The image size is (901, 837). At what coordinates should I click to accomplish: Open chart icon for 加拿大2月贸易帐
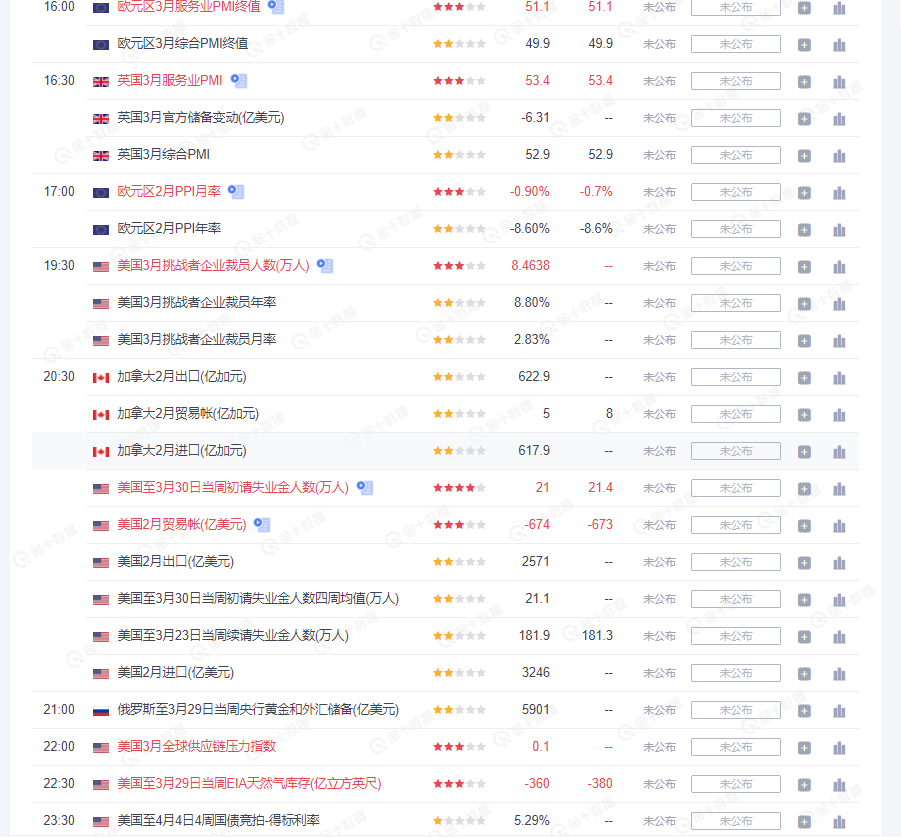[840, 414]
